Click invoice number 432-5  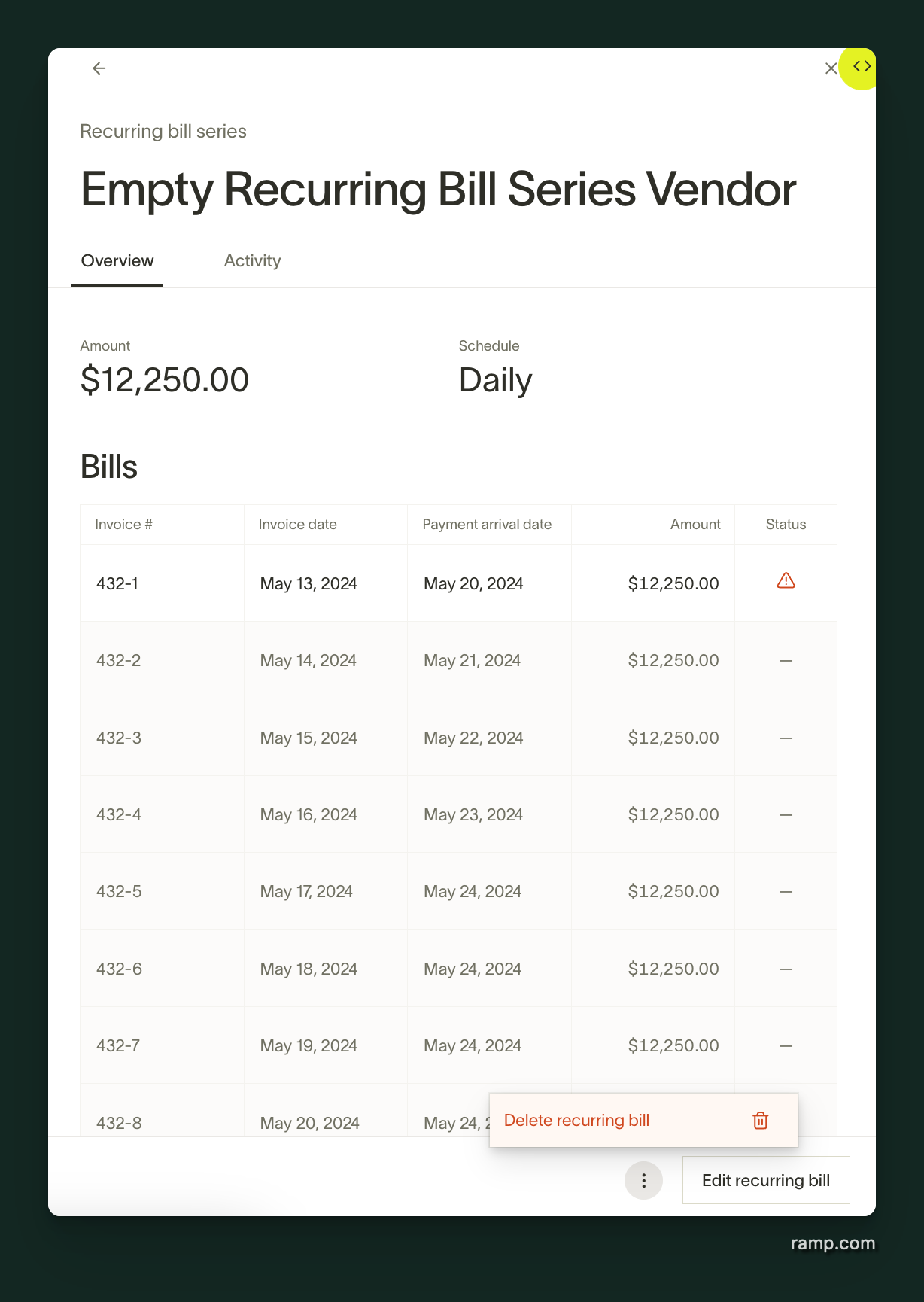(x=119, y=891)
